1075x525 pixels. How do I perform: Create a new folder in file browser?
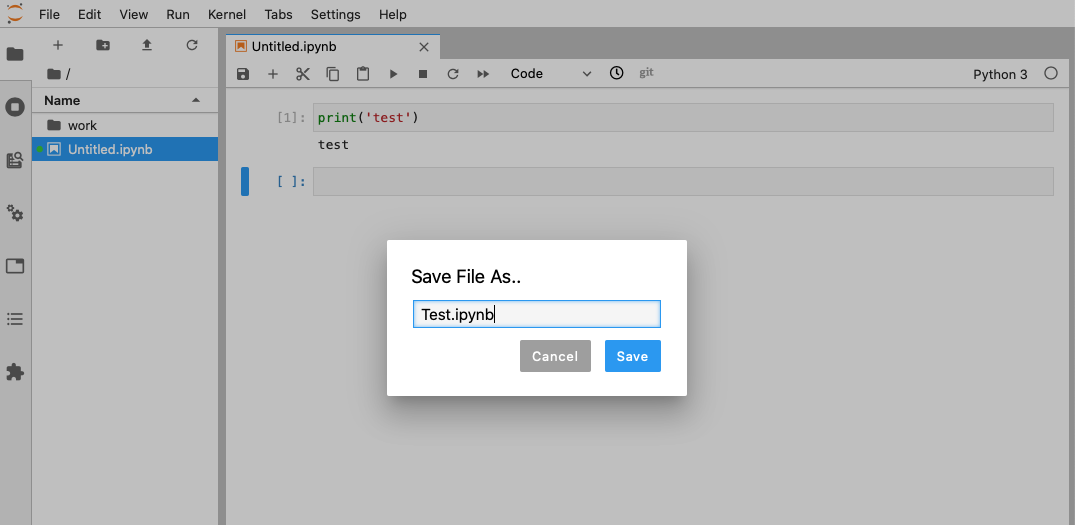coord(103,45)
